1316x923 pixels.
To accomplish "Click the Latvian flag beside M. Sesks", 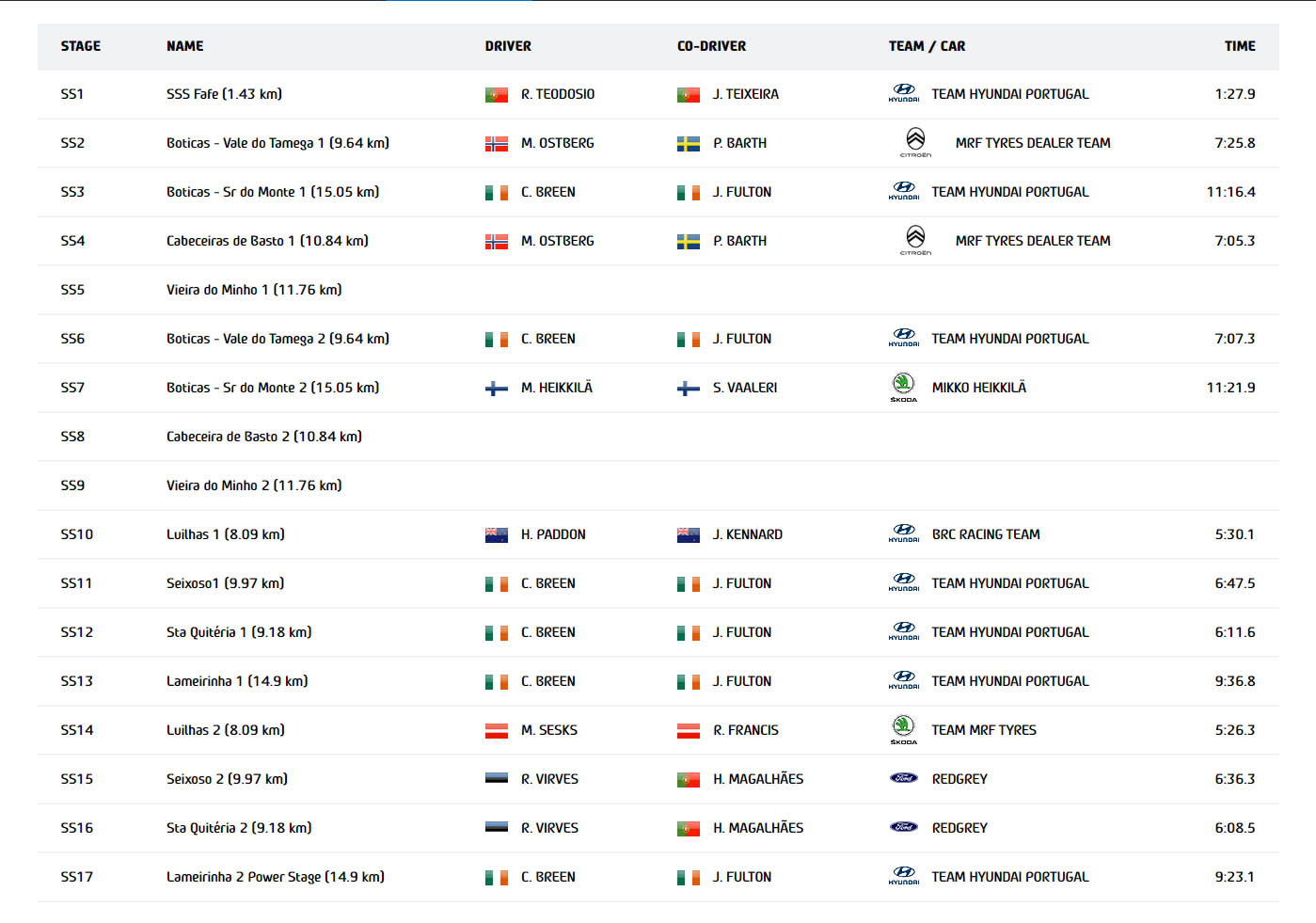I will 496,731.
